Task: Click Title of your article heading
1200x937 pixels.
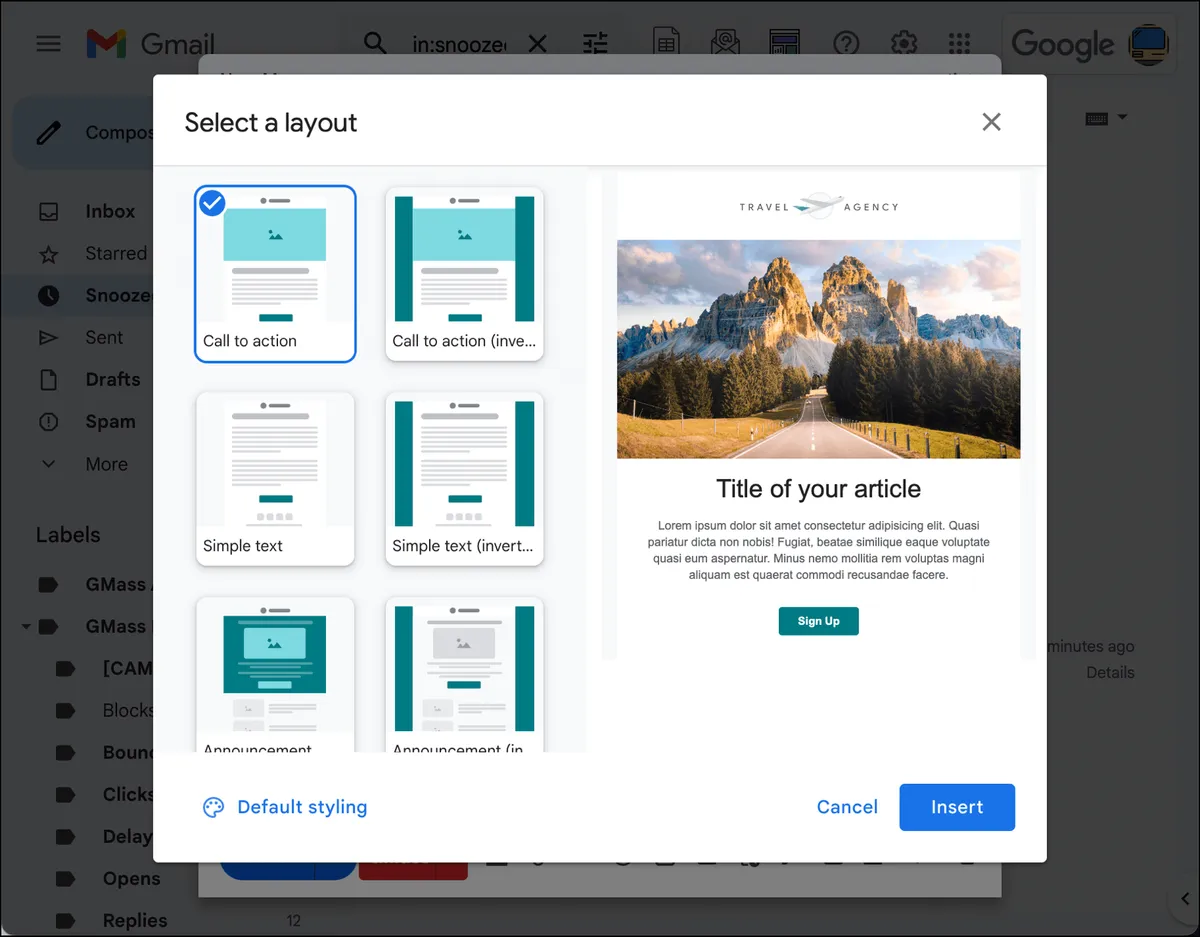Action: [x=818, y=489]
